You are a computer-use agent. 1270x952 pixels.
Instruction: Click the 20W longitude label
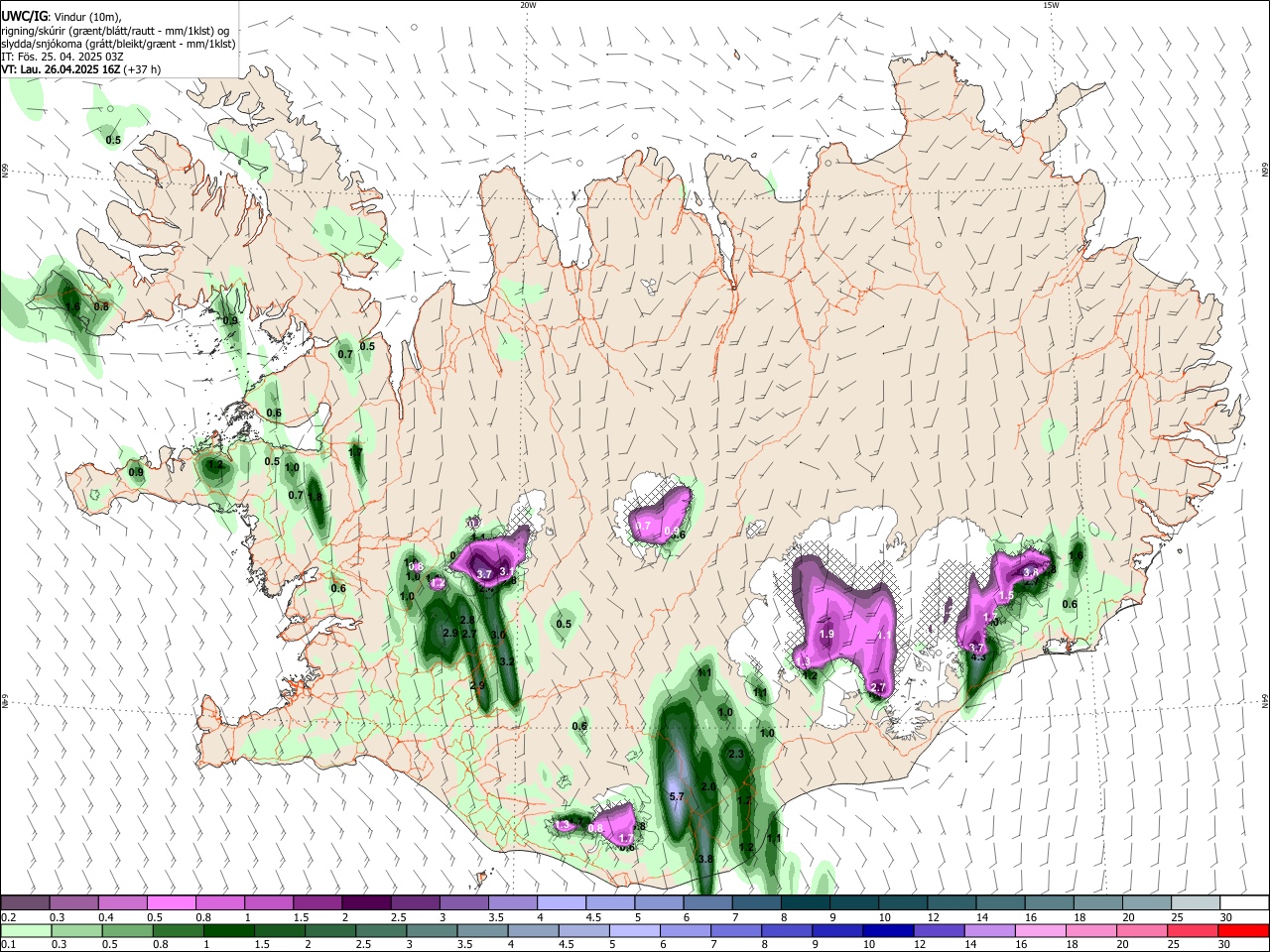pyautogui.click(x=528, y=5)
